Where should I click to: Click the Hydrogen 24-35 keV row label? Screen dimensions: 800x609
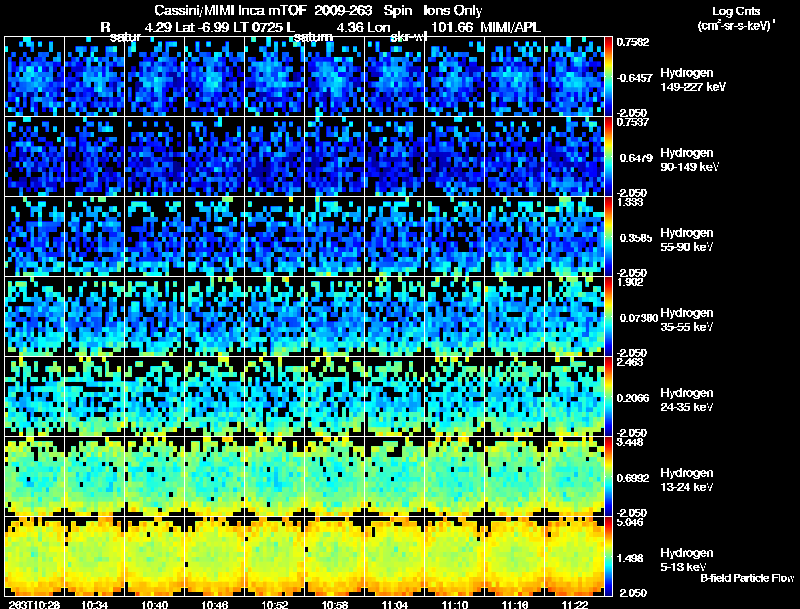[687, 400]
